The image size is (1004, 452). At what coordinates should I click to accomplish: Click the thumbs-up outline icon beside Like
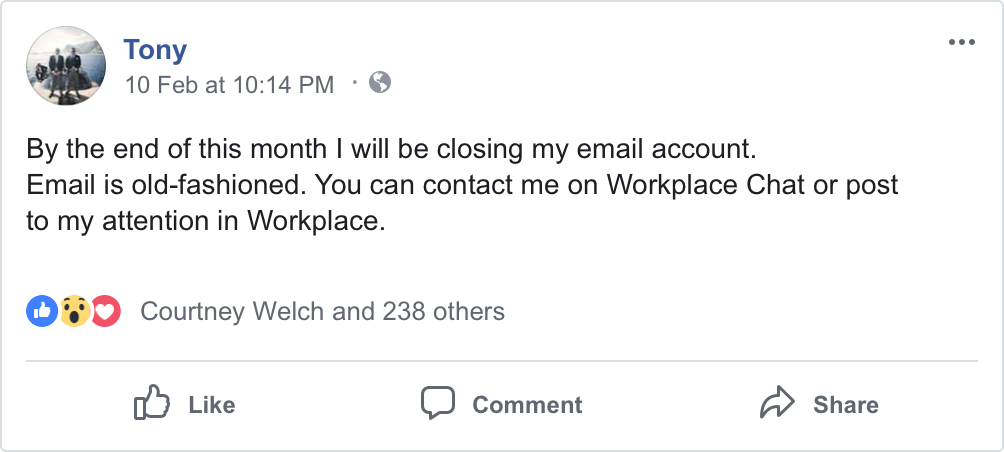(151, 404)
